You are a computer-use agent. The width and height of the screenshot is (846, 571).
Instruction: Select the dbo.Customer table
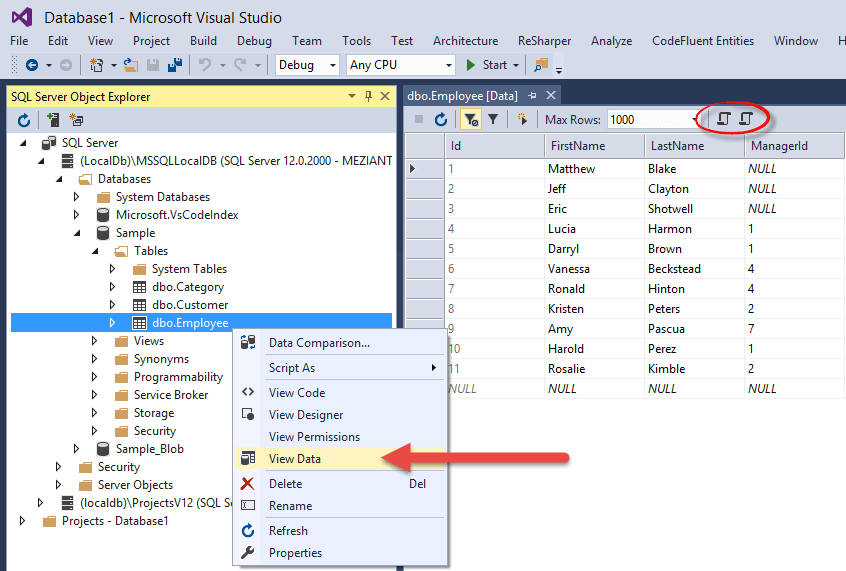[x=190, y=305]
